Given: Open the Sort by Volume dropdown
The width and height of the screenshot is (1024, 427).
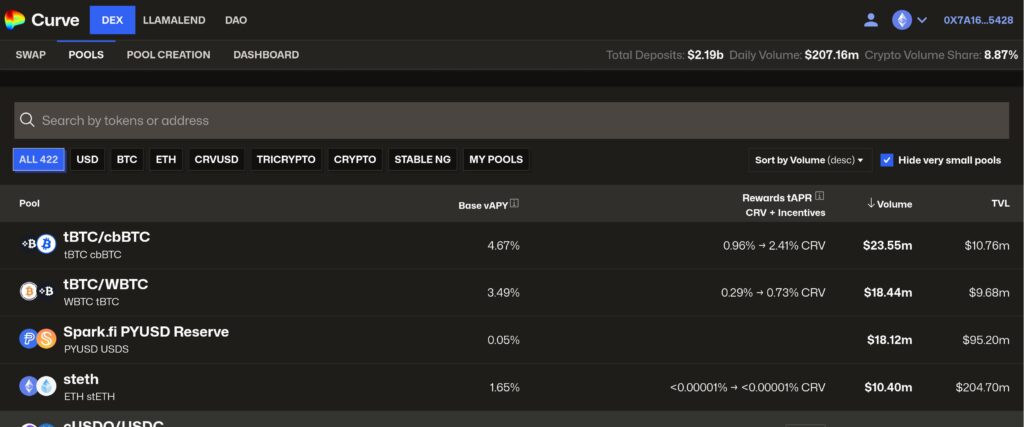Looking at the screenshot, I should (809, 160).
